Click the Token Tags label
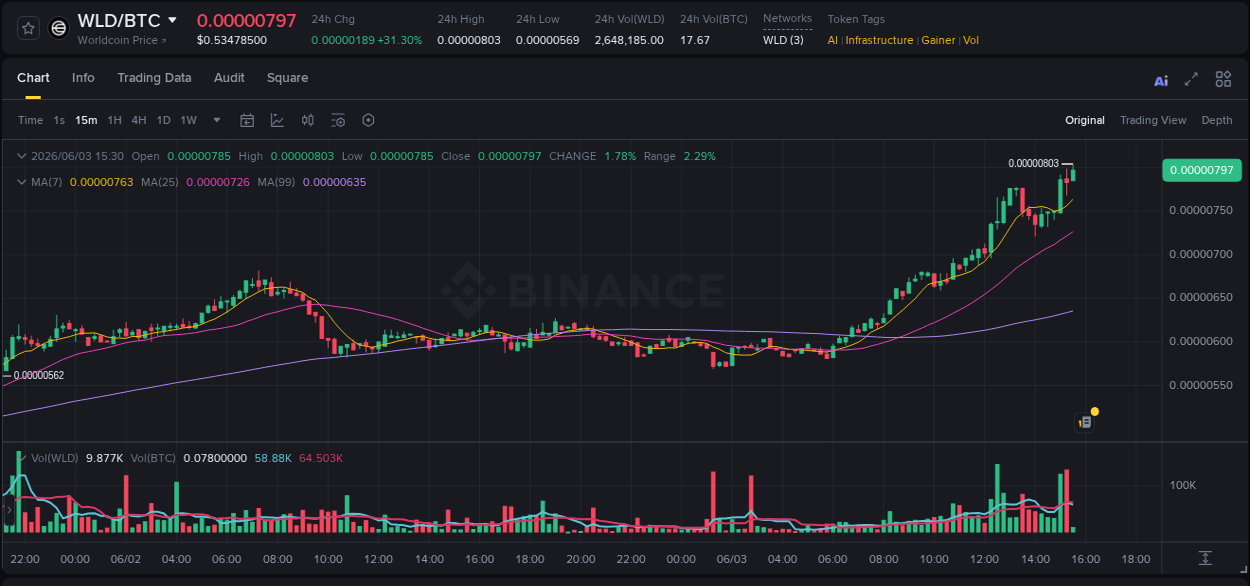1250x586 pixels. tap(856, 19)
